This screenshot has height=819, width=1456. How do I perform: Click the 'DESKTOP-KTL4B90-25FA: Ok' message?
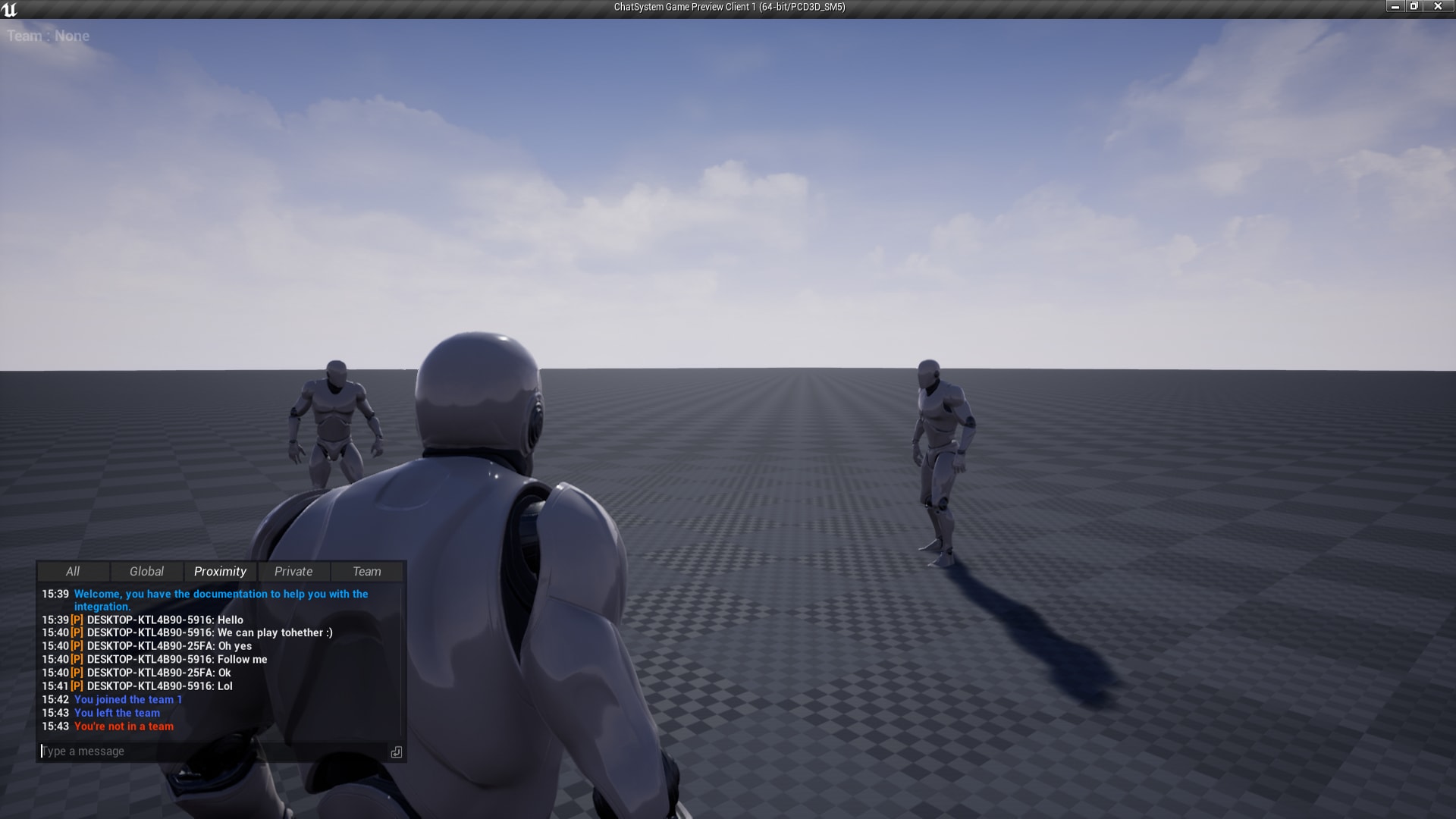coord(159,673)
